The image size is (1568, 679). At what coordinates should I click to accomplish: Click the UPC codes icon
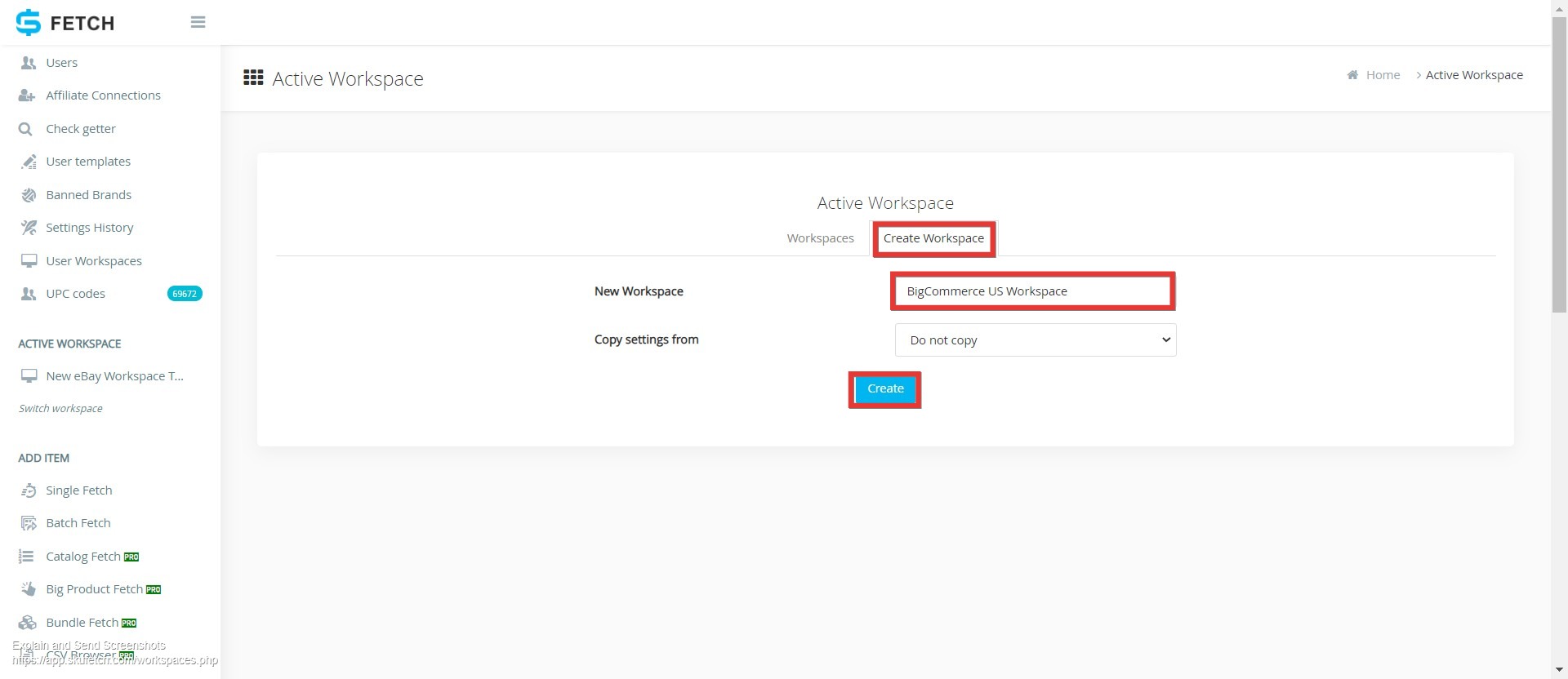pyautogui.click(x=29, y=294)
